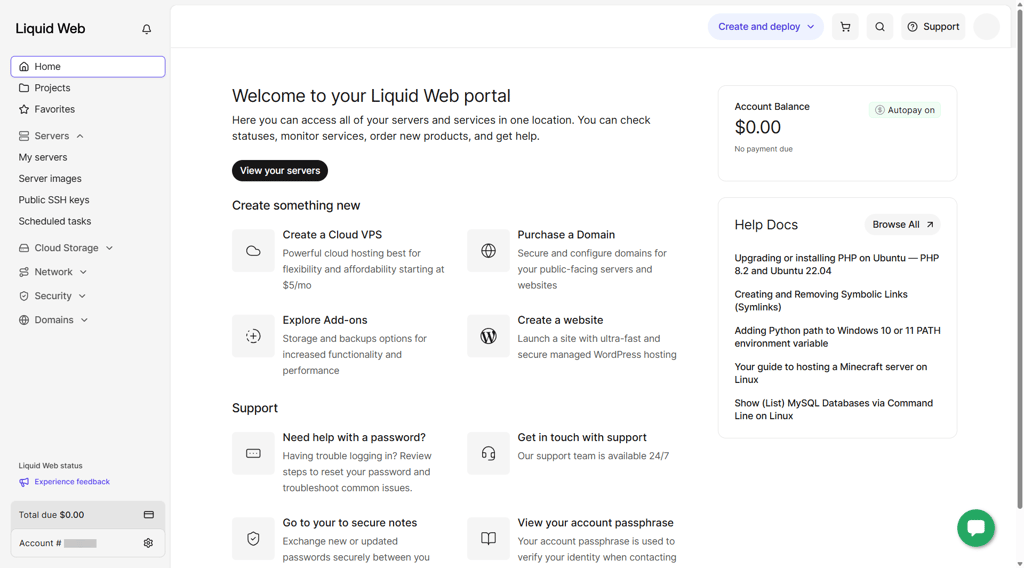
Task: Click the headset icon for Get in touch with support
Action: pyautogui.click(x=488, y=453)
